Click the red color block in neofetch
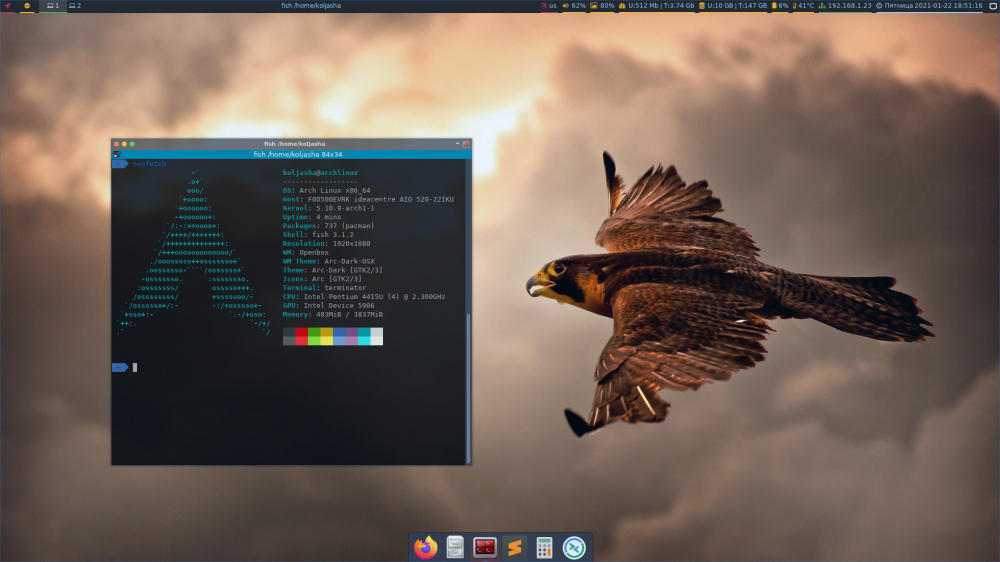This screenshot has width=1000, height=562. [302, 337]
